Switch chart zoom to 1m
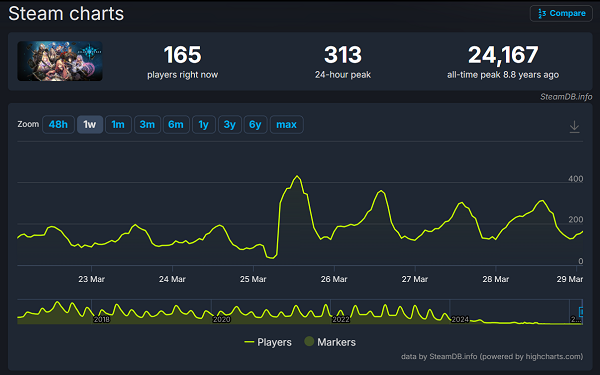Viewport: 600px width, 375px height. click(118, 124)
